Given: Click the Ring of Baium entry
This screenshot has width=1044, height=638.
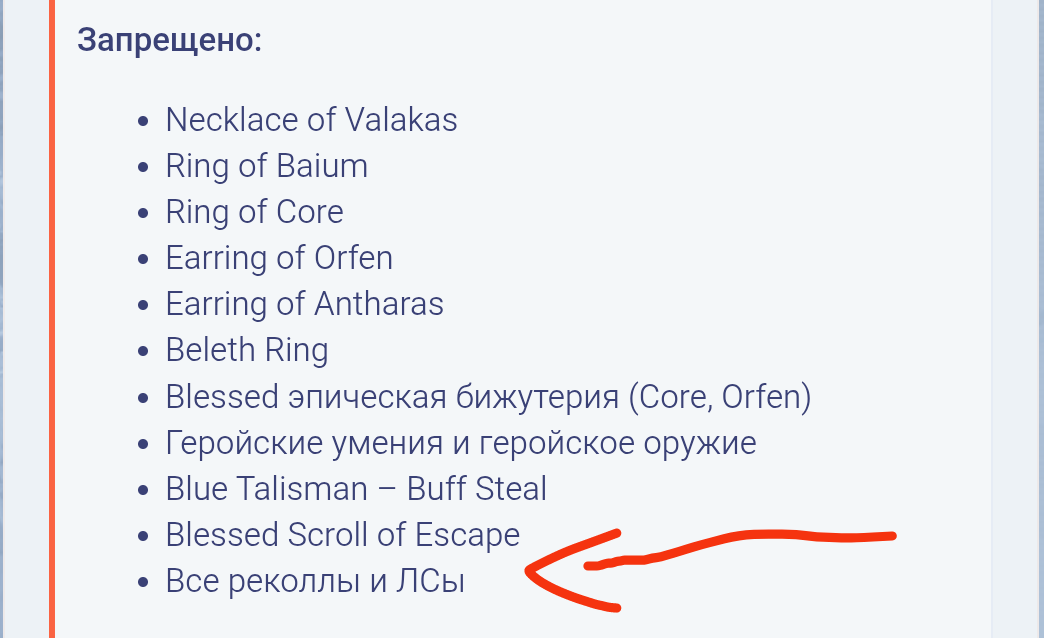Looking at the screenshot, I should tap(266, 166).
